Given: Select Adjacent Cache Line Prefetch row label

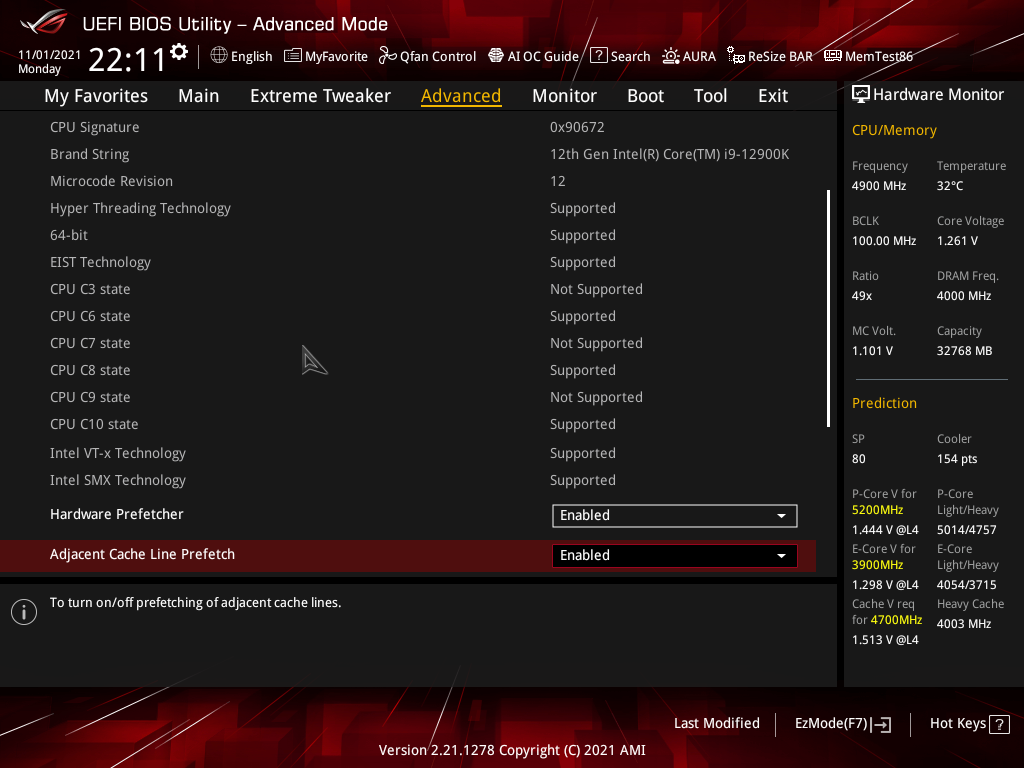Looking at the screenshot, I should (x=142, y=554).
